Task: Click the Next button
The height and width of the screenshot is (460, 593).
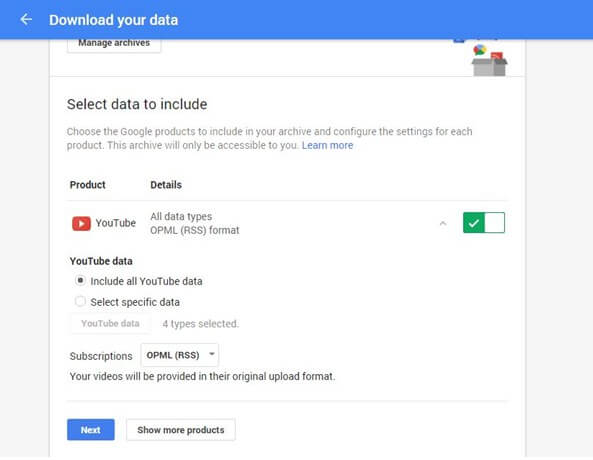Action: (91, 430)
